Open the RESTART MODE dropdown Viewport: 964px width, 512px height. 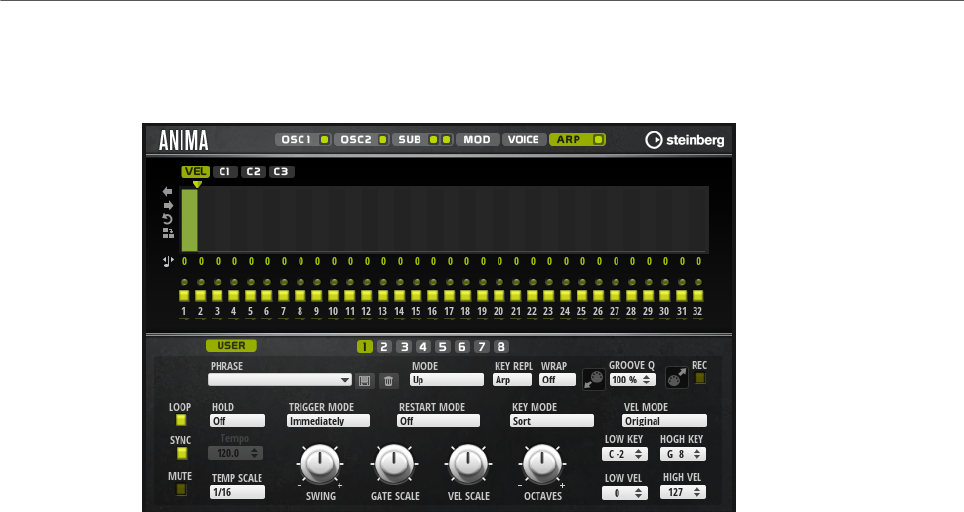point(438,421)
